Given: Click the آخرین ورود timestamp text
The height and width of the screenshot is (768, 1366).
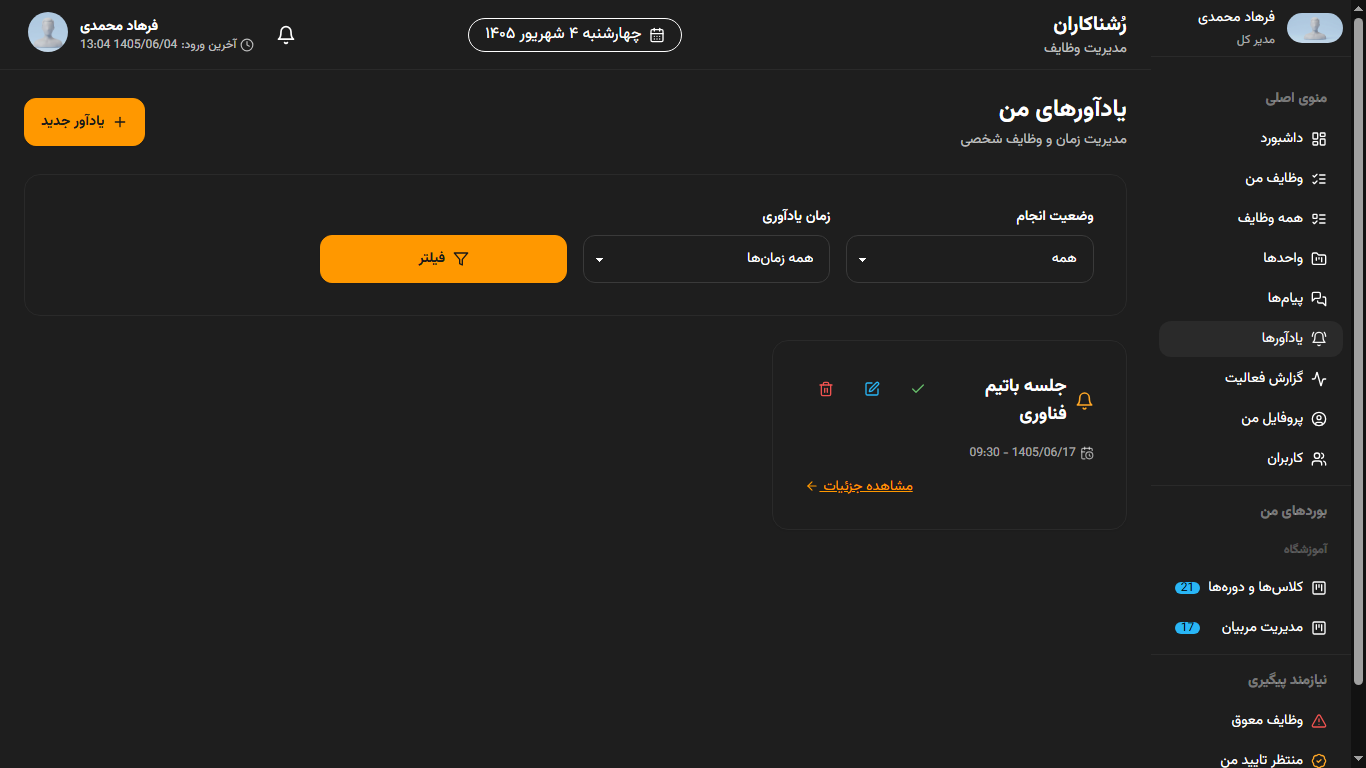Looking at the screenshot, I should [x=159, y=45].
